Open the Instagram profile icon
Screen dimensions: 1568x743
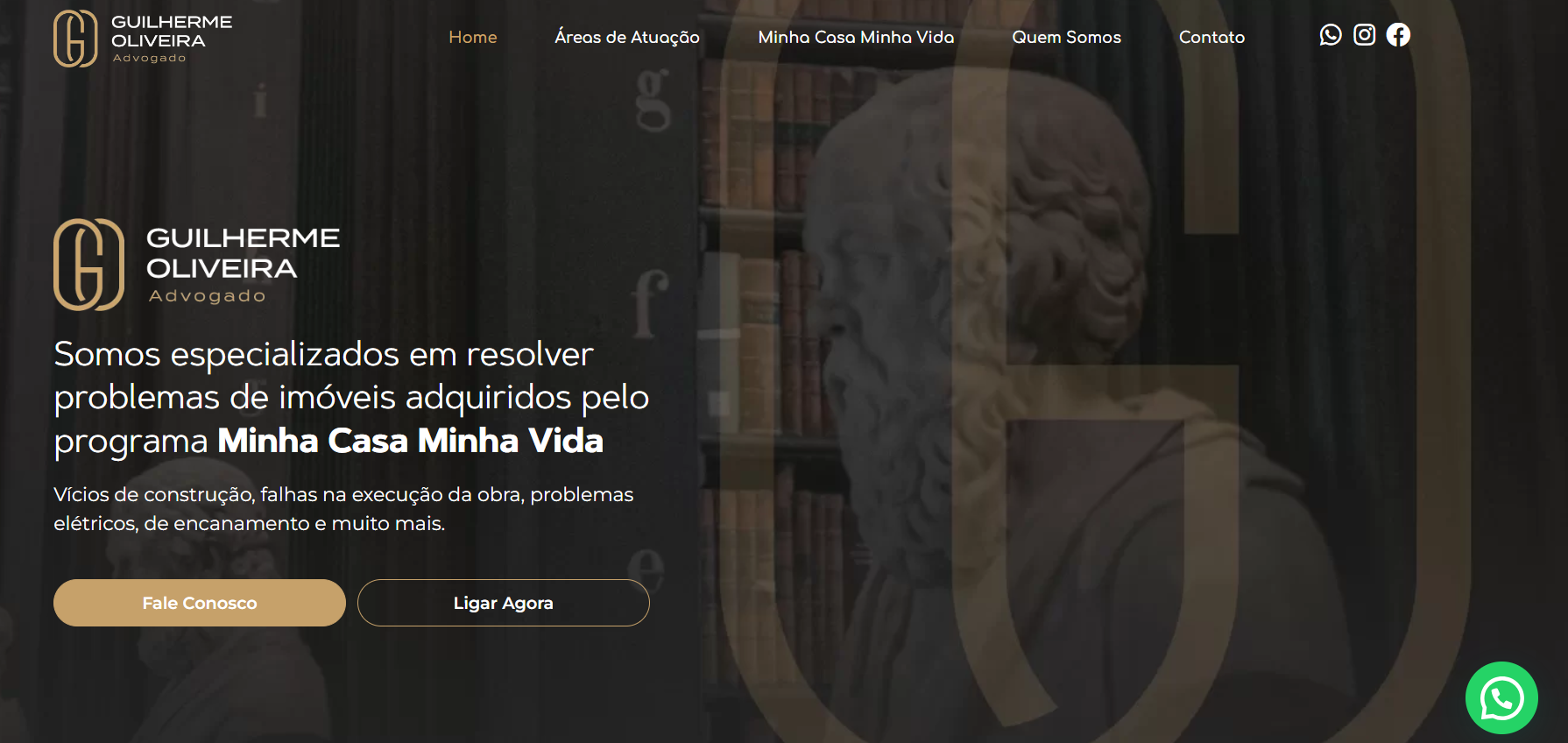1365,35
